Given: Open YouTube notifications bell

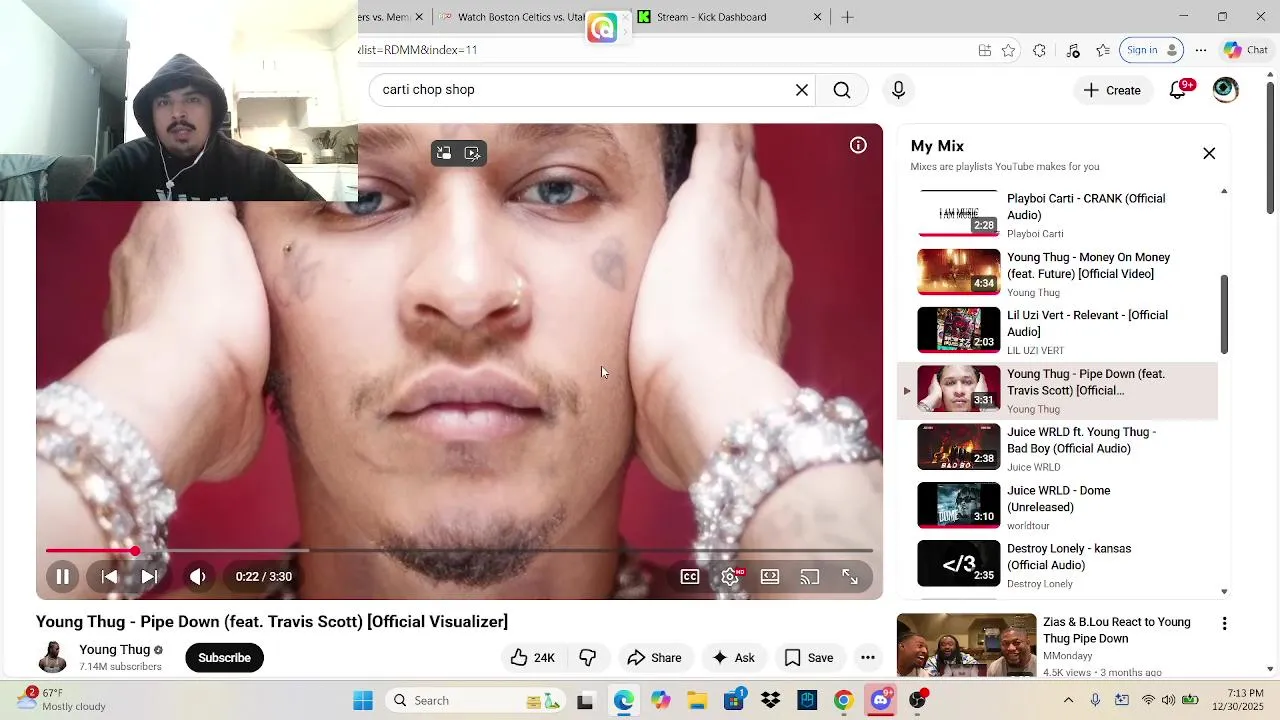Looking at the screenshot, I should (1178, 90).
